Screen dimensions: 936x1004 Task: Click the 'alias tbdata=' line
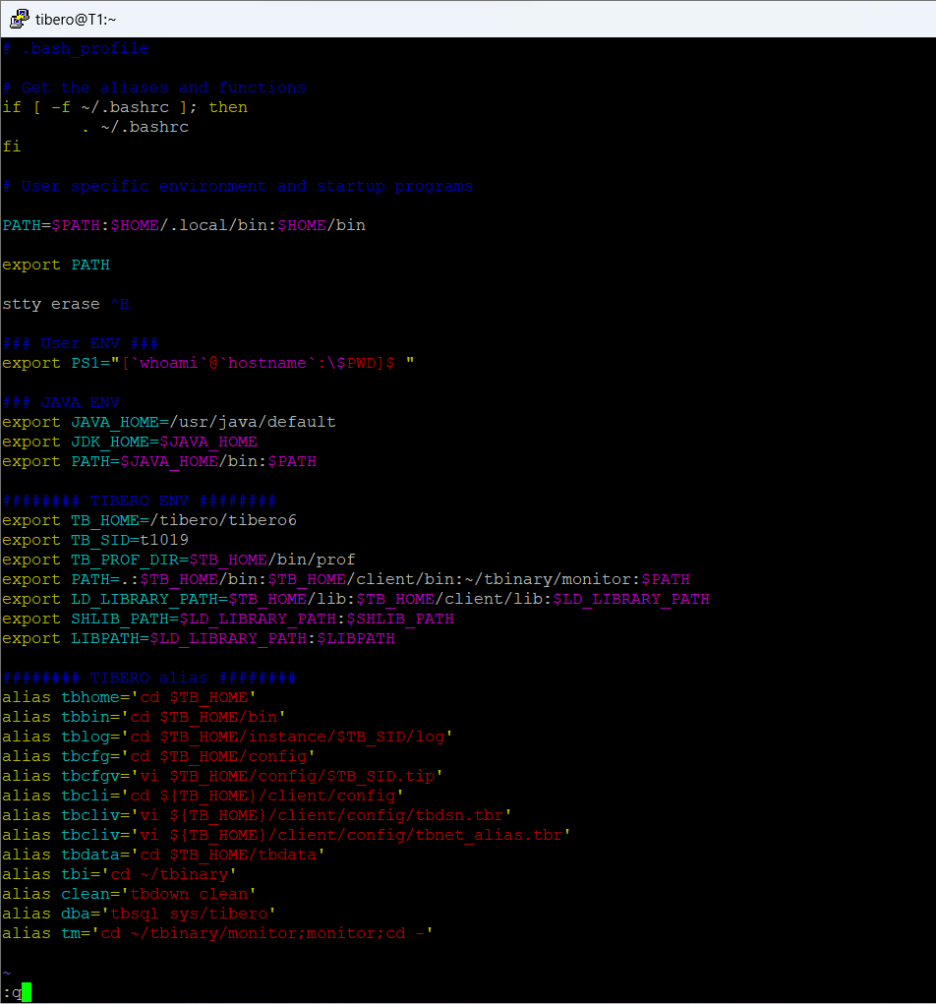164,855
